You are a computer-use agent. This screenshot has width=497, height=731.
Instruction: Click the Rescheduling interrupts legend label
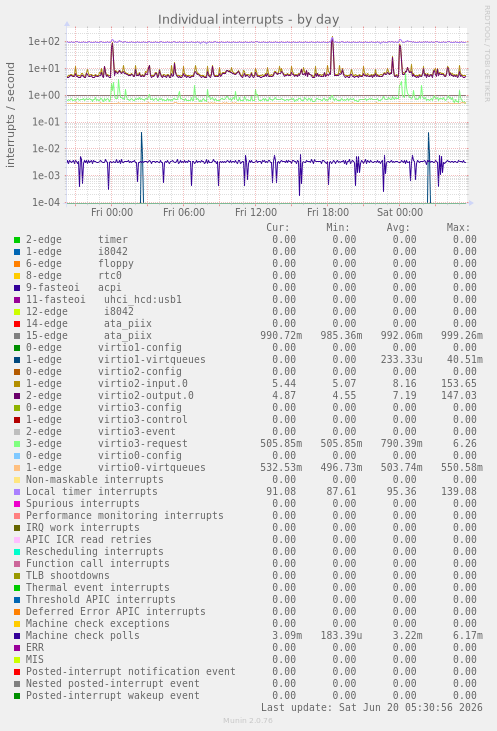click(95, 552)
